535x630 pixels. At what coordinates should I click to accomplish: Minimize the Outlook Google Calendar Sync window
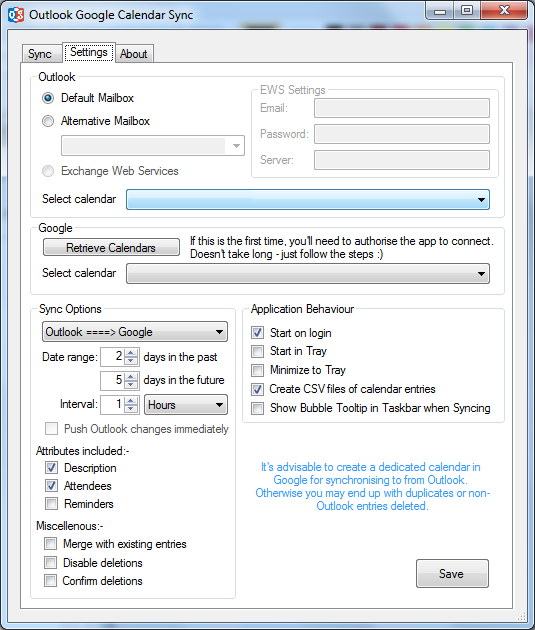pyautogui.click(x=440, y=11)
